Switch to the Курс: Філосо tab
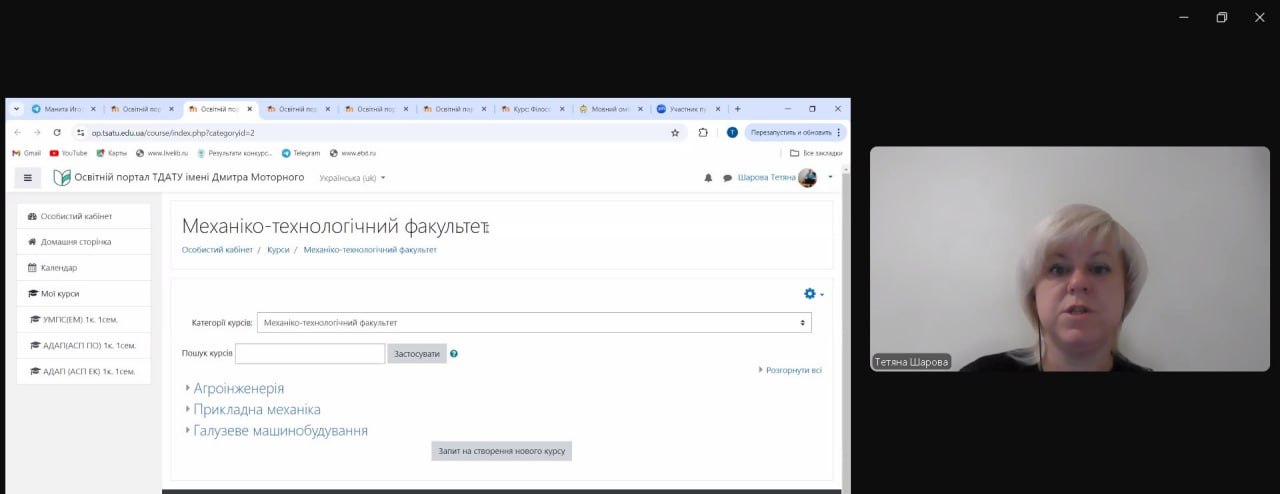1280x494 pixels. click(x=533, y=109)
